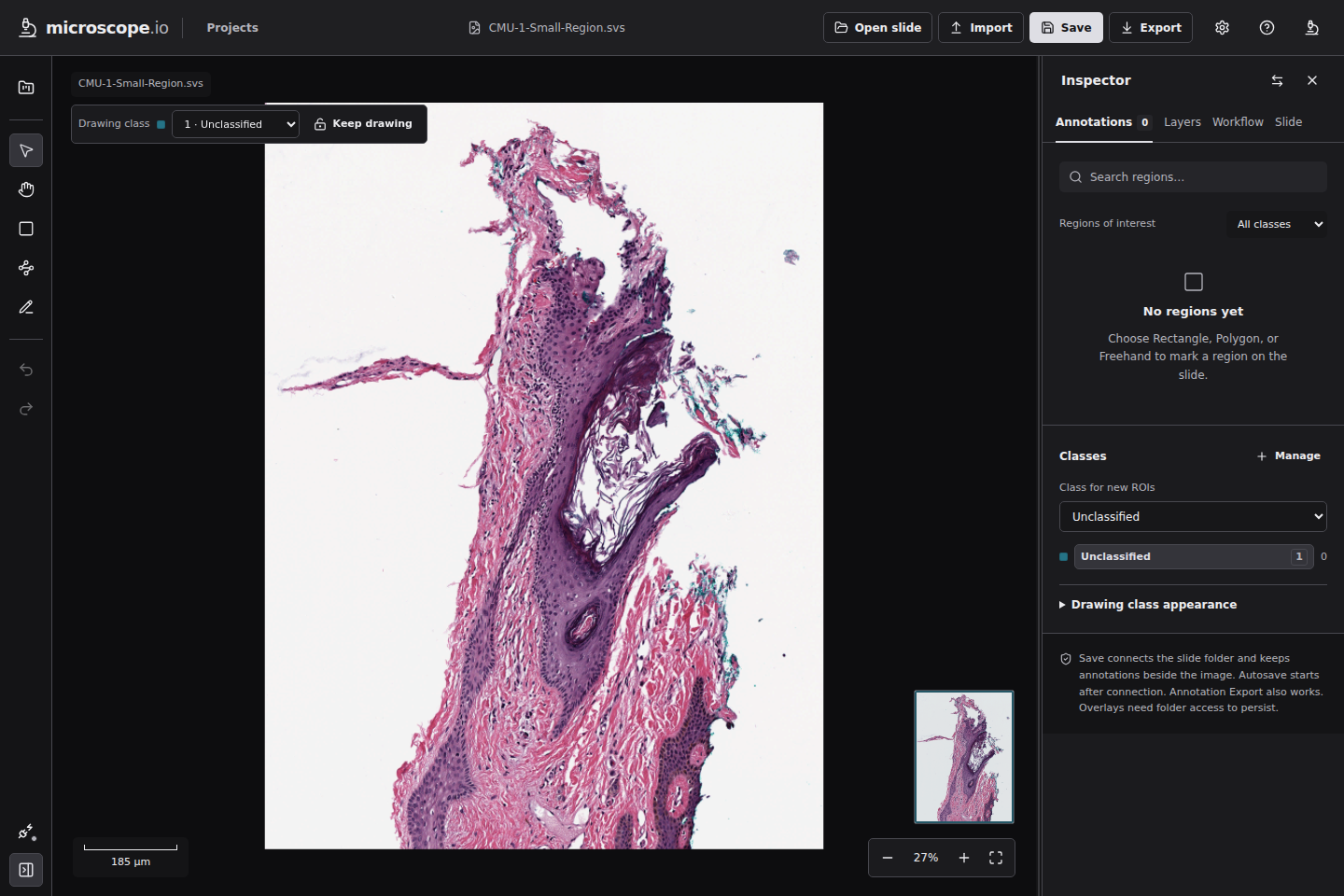This screenshot has height=896, width=1344.
Task: Click the Search regions field
Action: pyautogui.click(x=1193, y=177)
